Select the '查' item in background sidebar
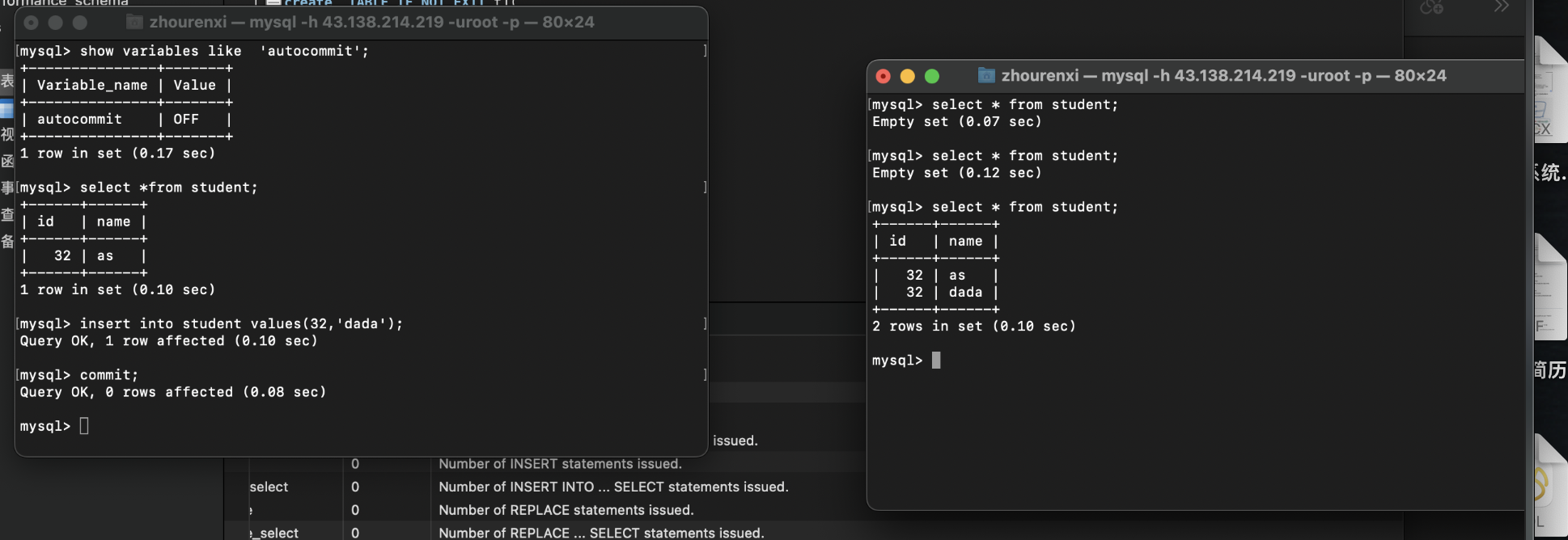The image size is (1568, 540). (x=7, y=214)
